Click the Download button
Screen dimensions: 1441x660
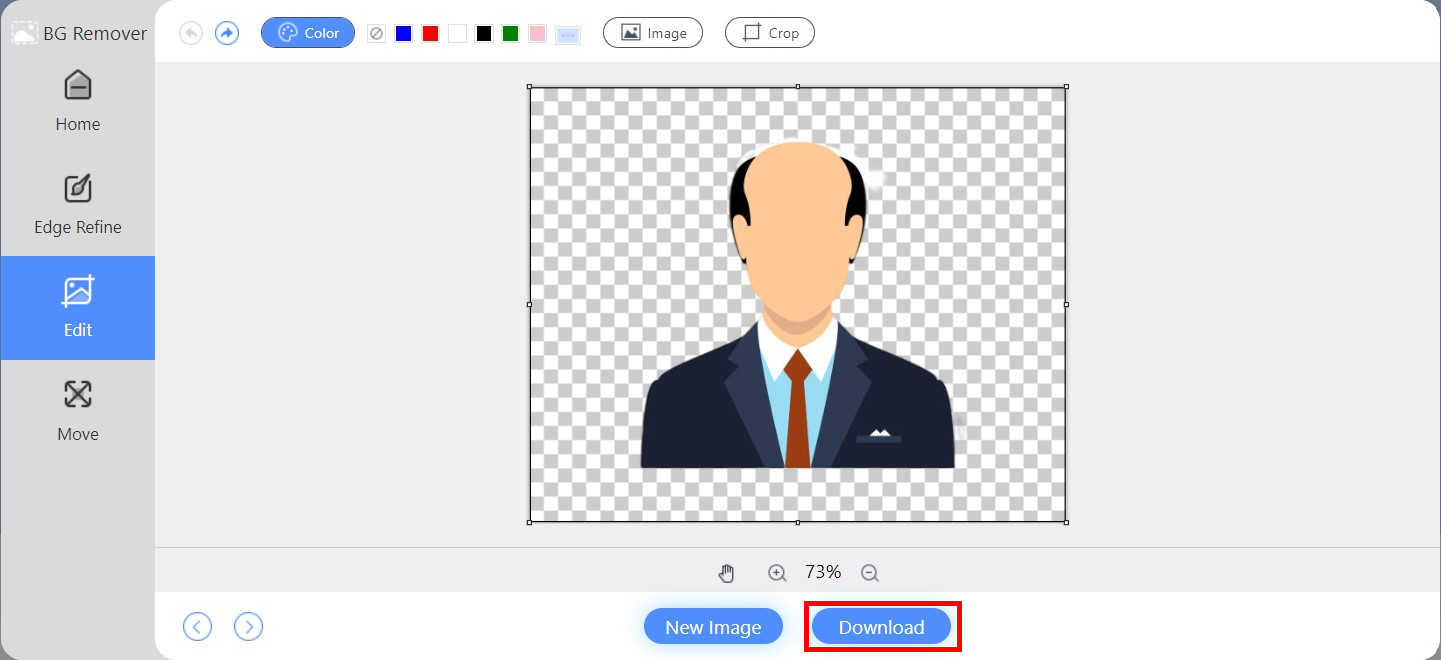click(881, 627)
